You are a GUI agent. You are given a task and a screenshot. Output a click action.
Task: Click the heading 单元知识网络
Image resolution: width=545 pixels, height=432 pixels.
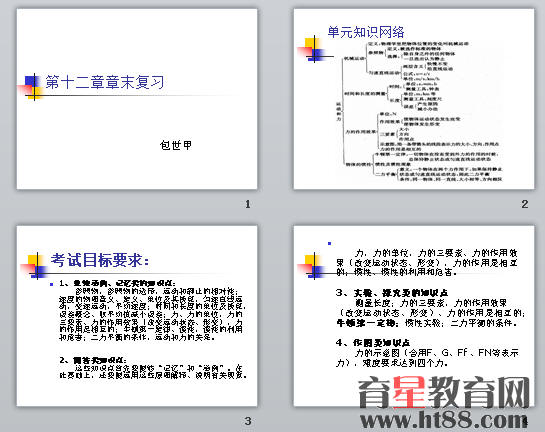coord(366,32)
